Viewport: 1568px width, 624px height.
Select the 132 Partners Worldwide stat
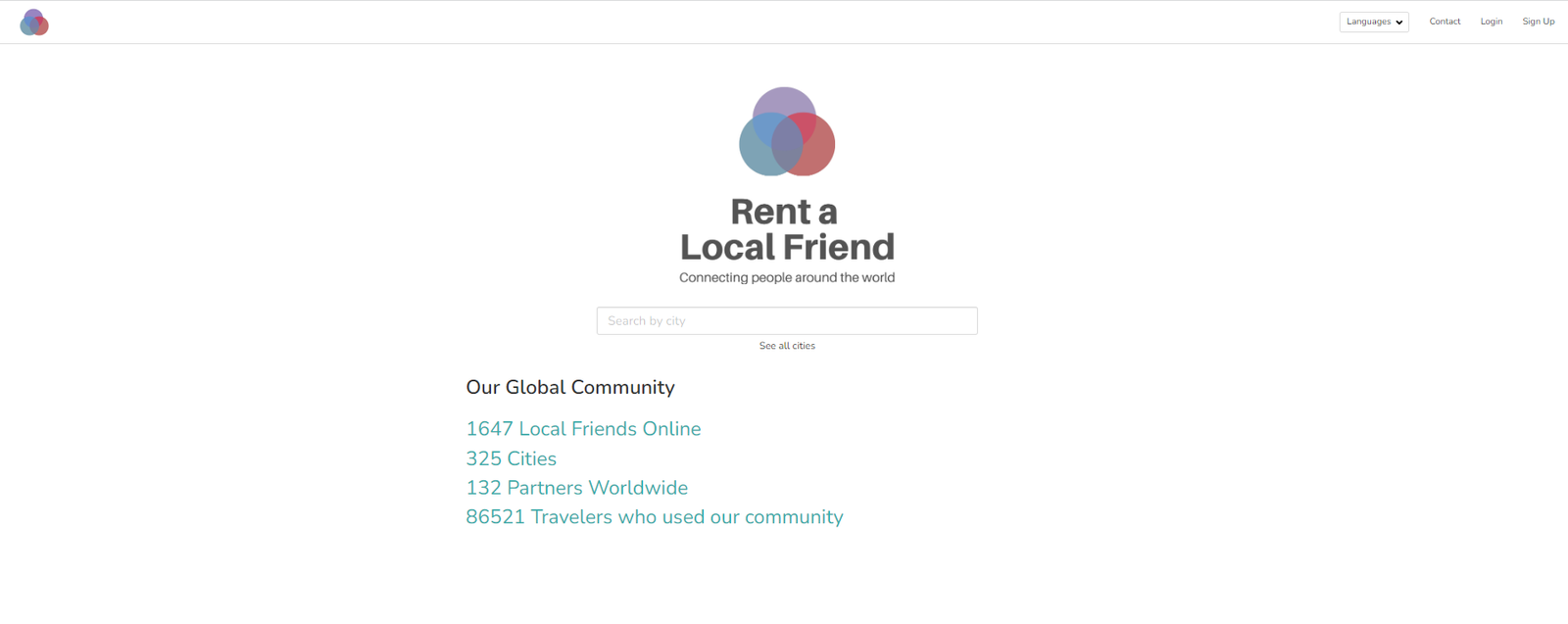pyautogui.click(x=576, y=488)
